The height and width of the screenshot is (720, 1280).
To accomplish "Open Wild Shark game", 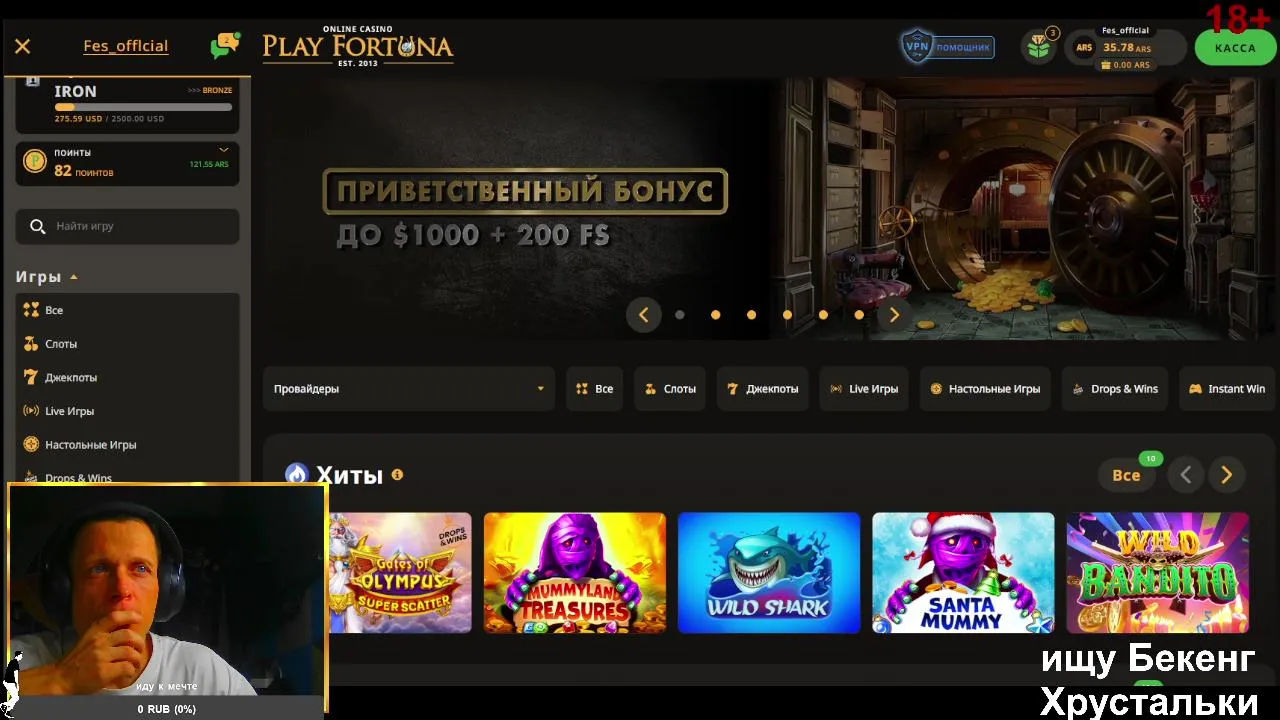I will 769,573.
